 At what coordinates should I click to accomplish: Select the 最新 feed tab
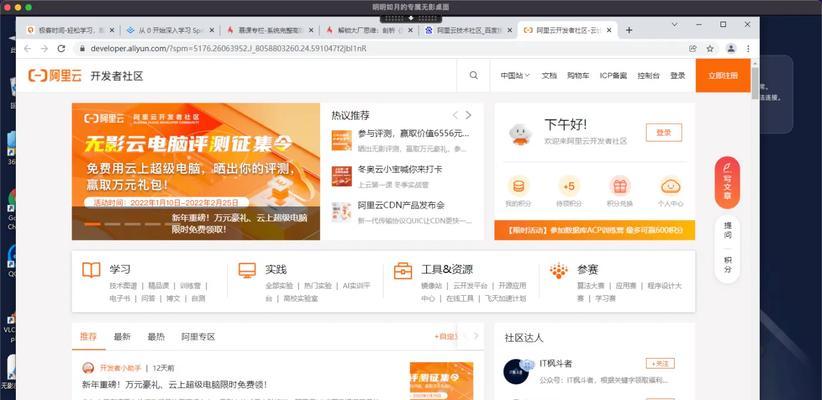click(x=122, y=337)
